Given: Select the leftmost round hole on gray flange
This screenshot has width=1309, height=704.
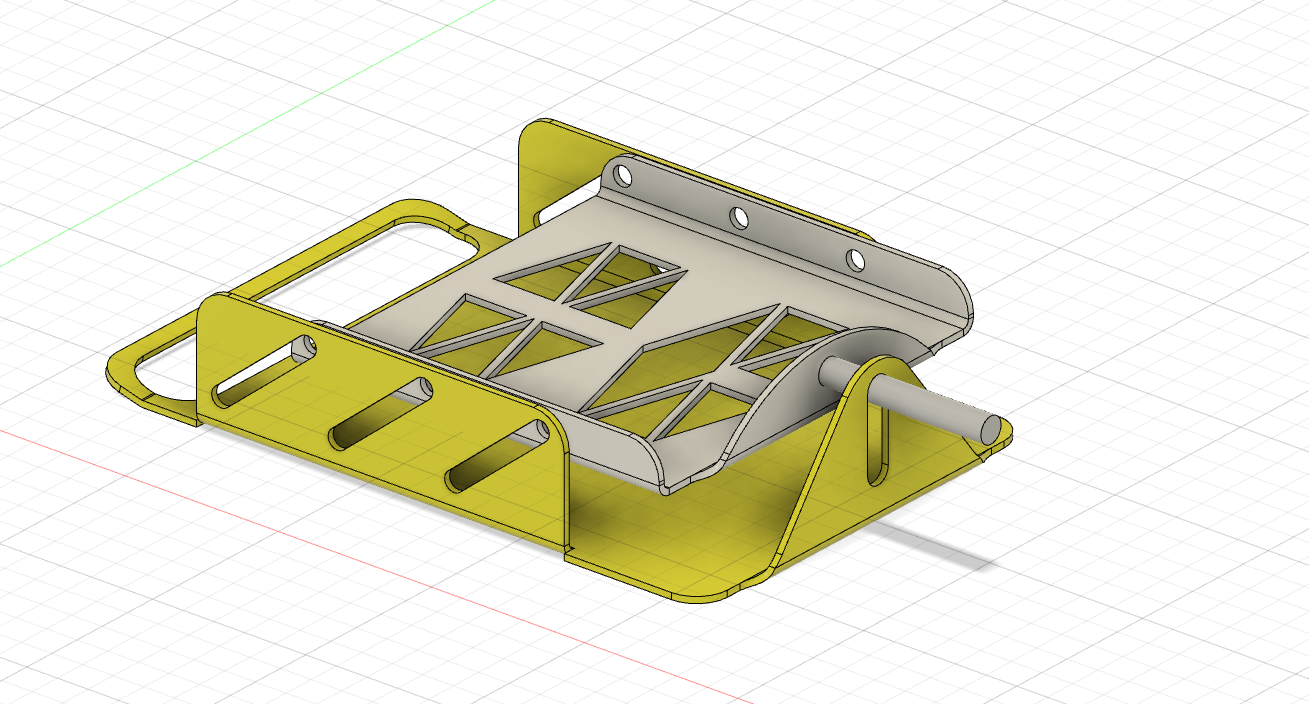Looking at the screenshot, I should 624,176.
